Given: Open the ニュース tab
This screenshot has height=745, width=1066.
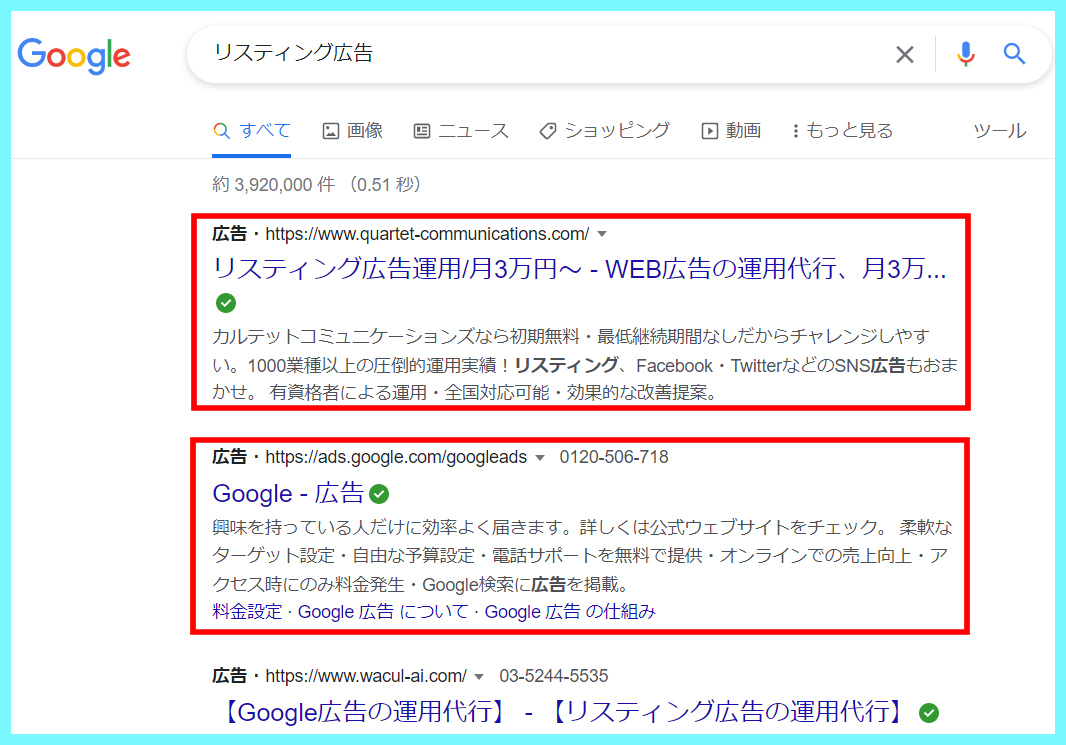Looking at the screenshot, I should coord(461,131).
